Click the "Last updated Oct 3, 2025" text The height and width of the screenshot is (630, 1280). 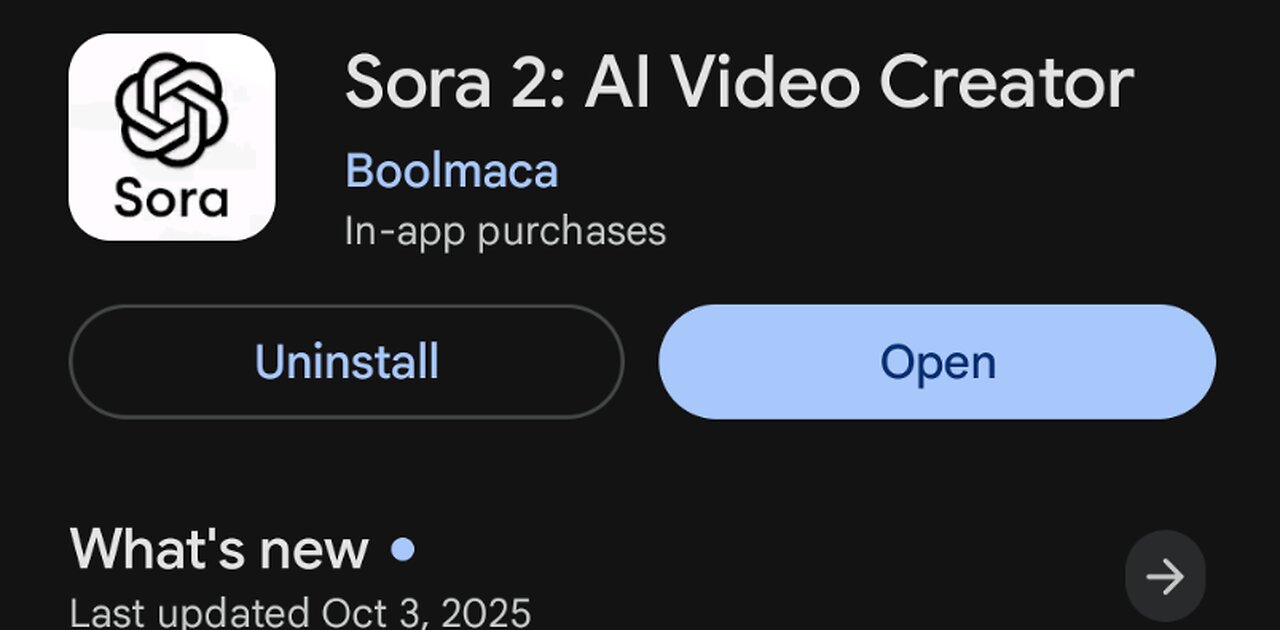300,611
